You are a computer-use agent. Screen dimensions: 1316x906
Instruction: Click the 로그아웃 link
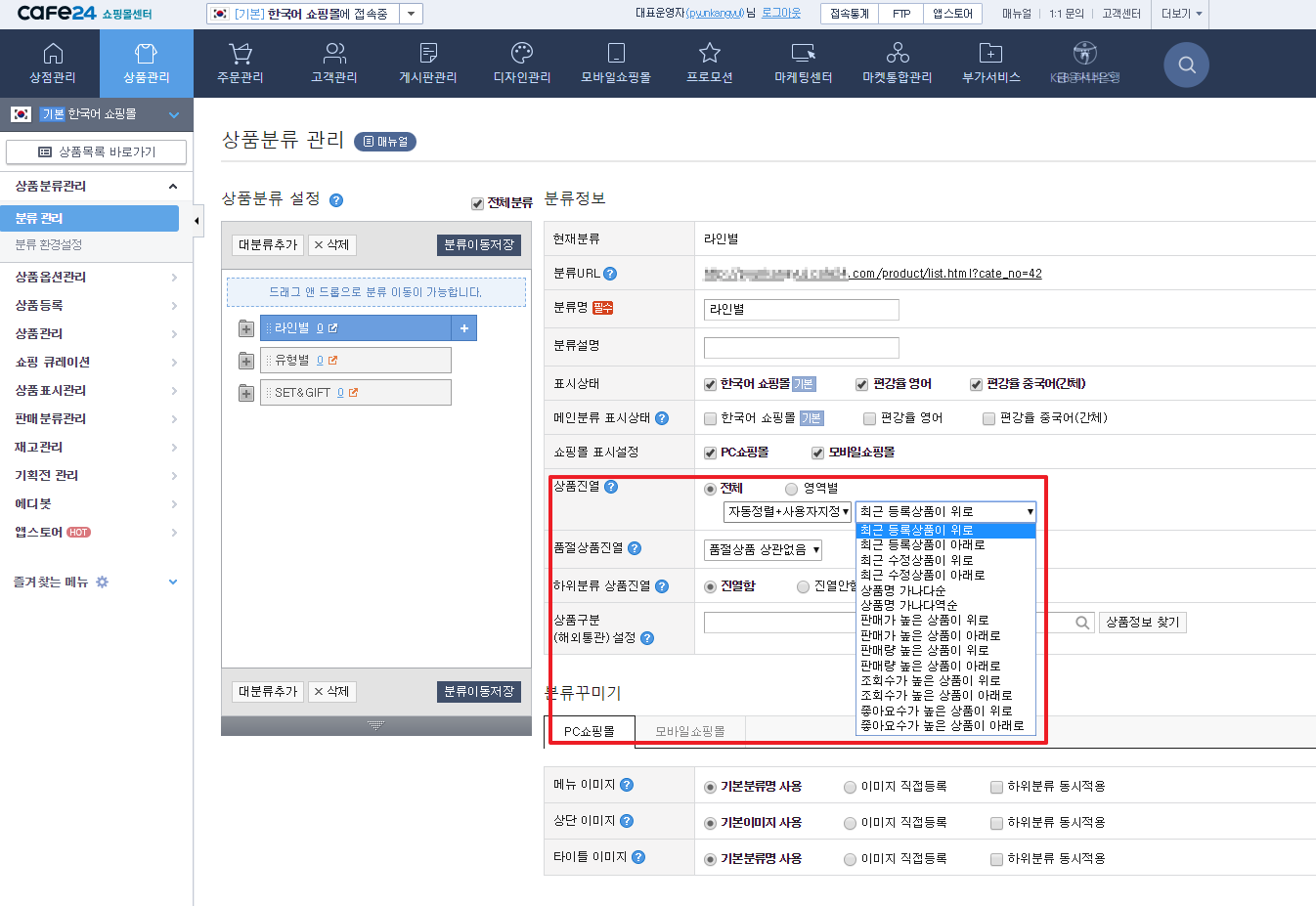[x=780, y=14]
